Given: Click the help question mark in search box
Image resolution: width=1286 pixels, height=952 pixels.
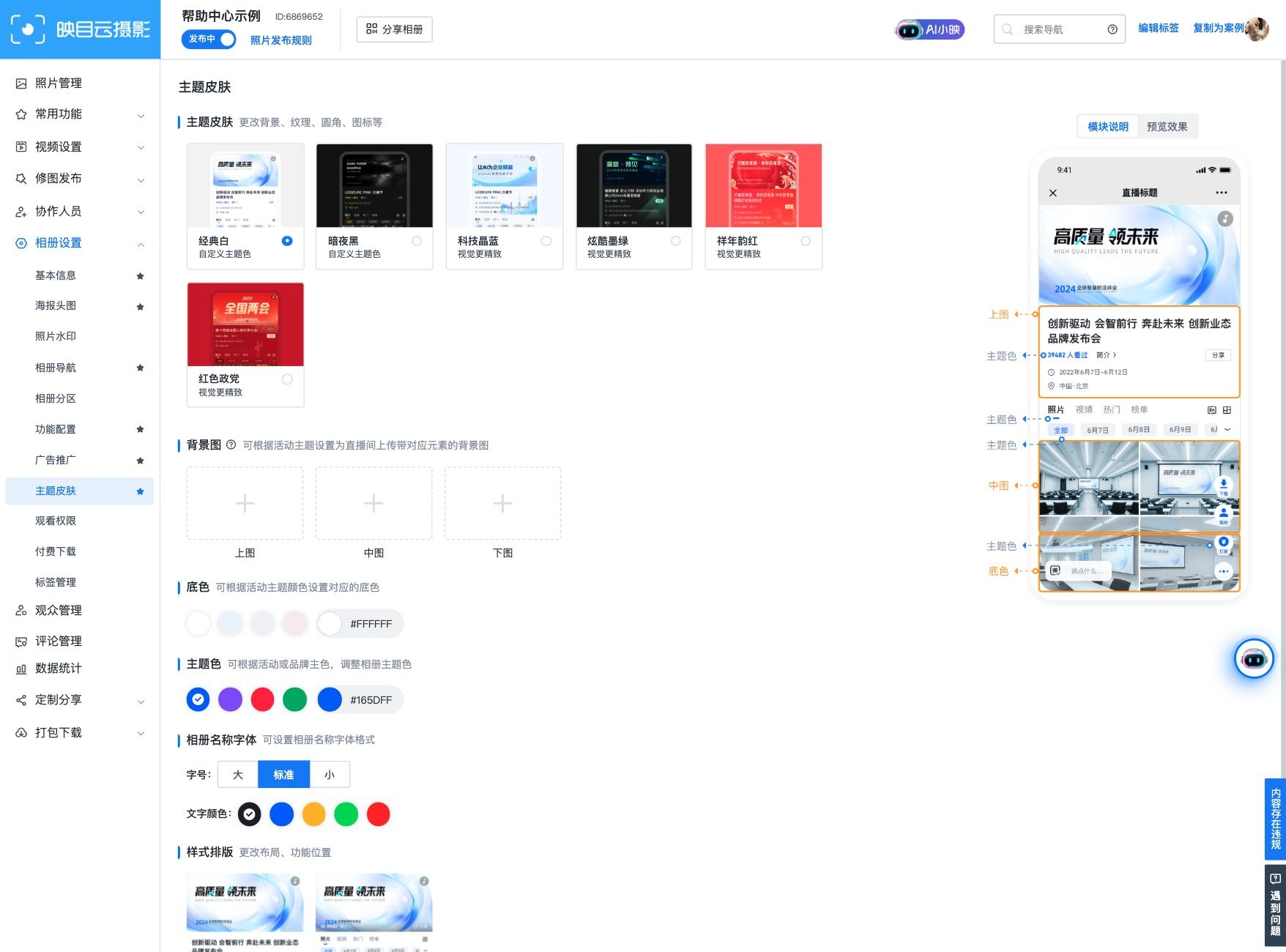Looking at the screenshot, I should coord(1112,29).
